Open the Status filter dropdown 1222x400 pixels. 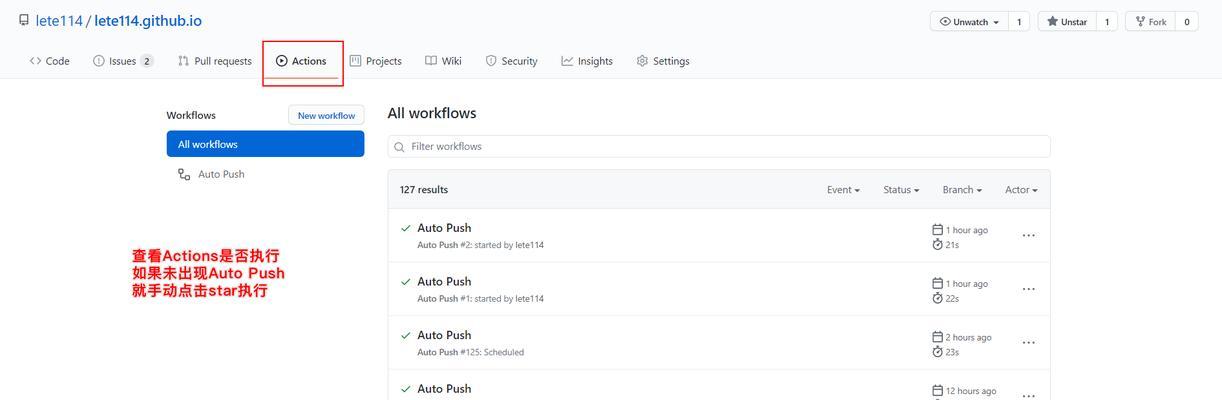point(901,190)
